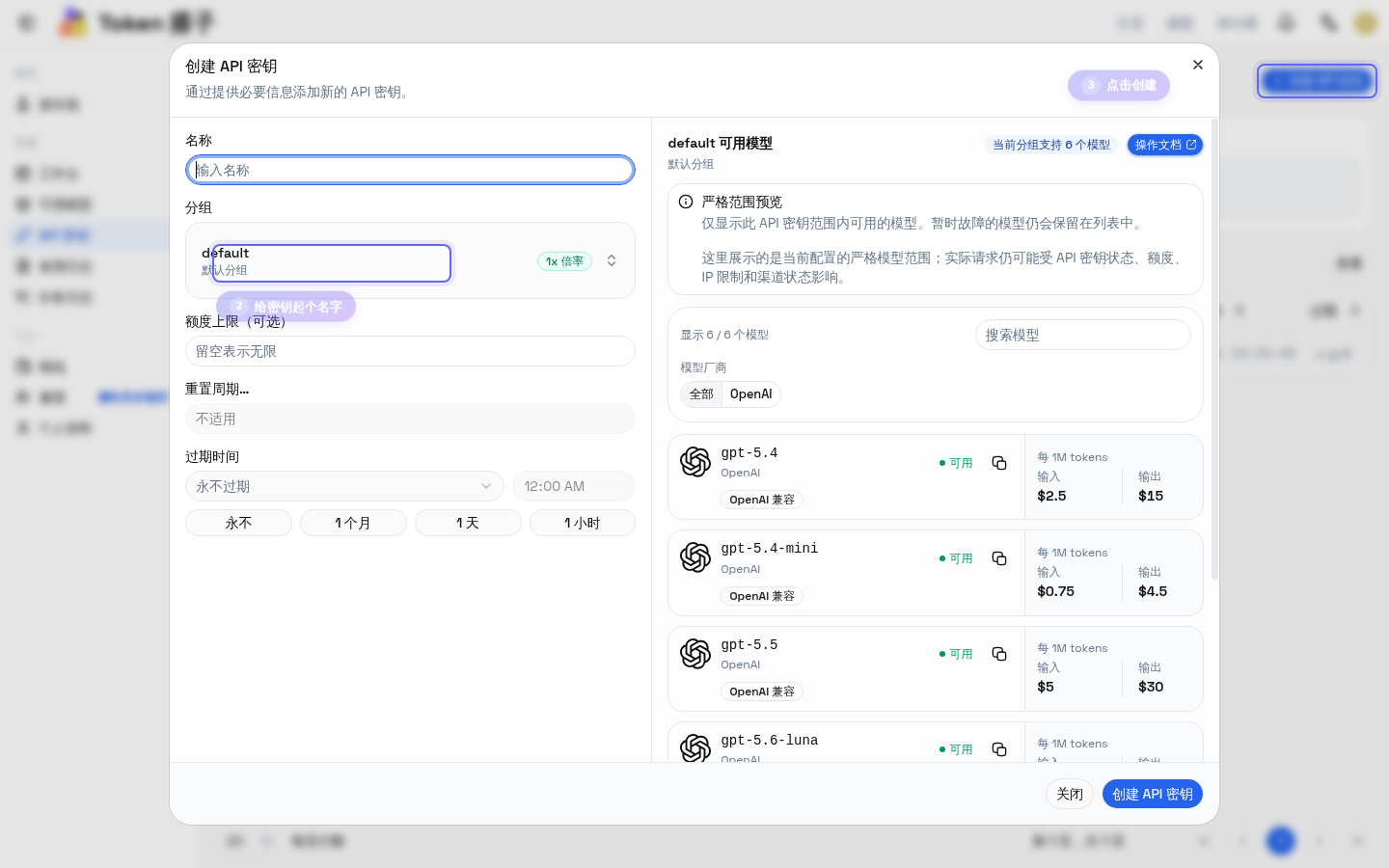Click the 创建 API 密钥 submit button
This screenshot has width=1389, height=868.
click(1153, 794)
